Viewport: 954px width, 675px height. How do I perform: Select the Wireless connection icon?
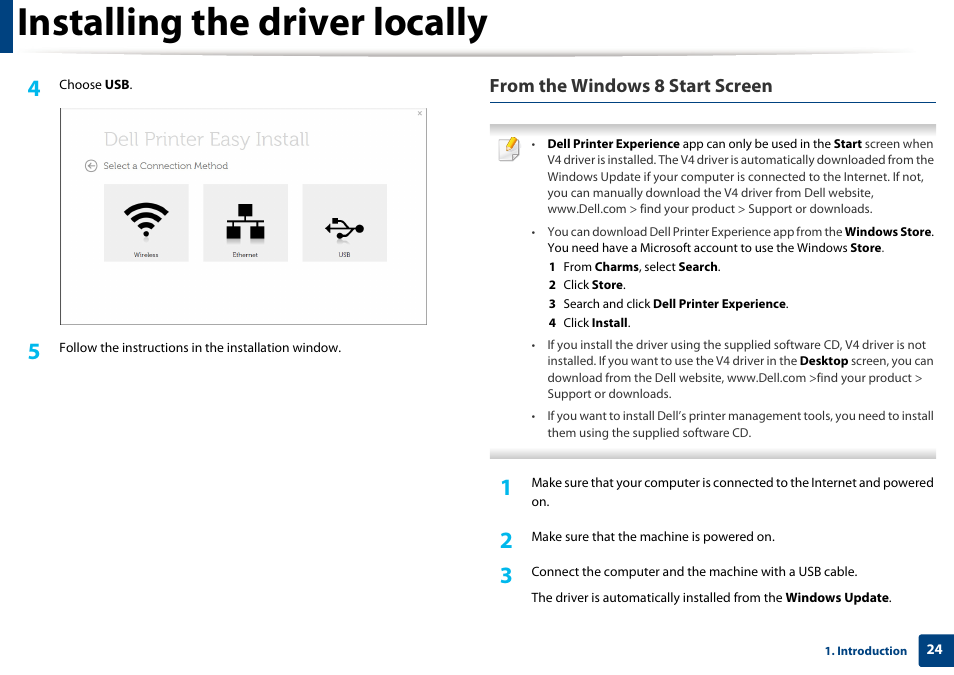click(x=146, y=223)
